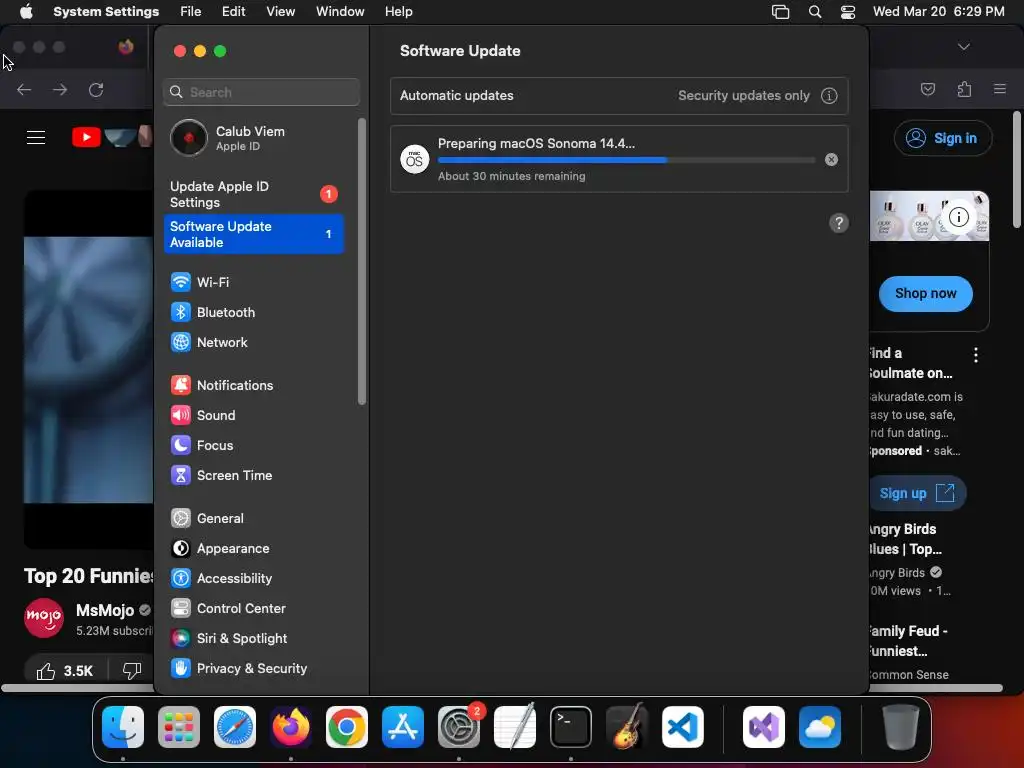Viewport: 1024px width, 768px height.
Task: Open Spotlight search in menu bar
Action: click(x=815, y=12)
